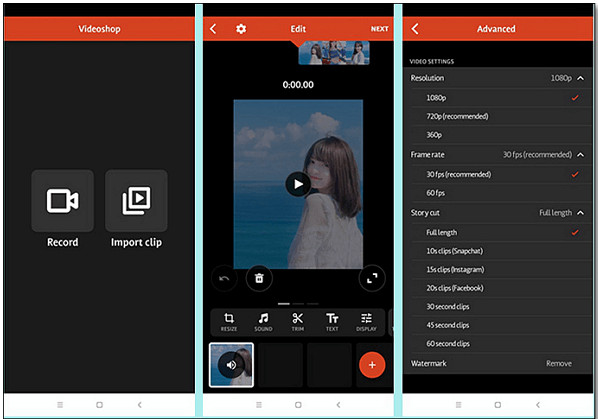
Task: Tap the Import clip icon
Action: (x=136, y=201)
